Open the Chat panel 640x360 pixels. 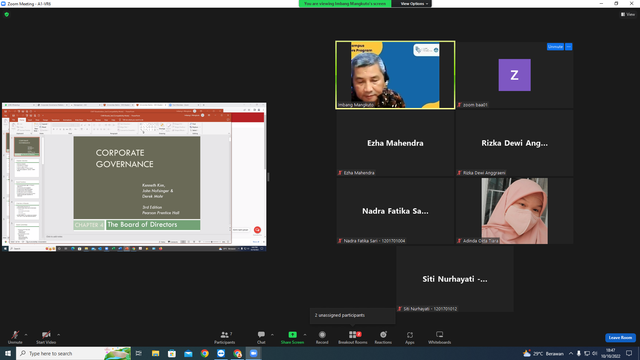261,337
